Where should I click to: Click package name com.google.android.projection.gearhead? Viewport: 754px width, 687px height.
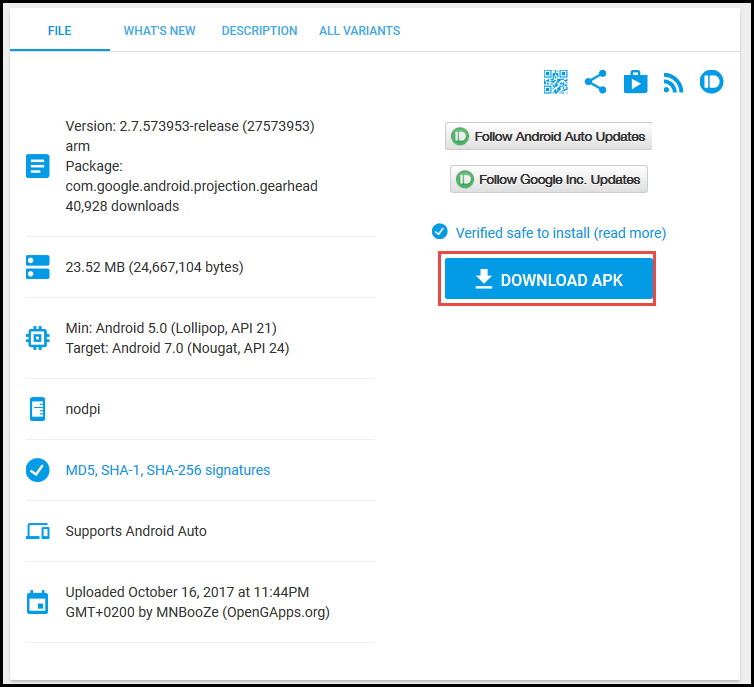coord(191,186)
